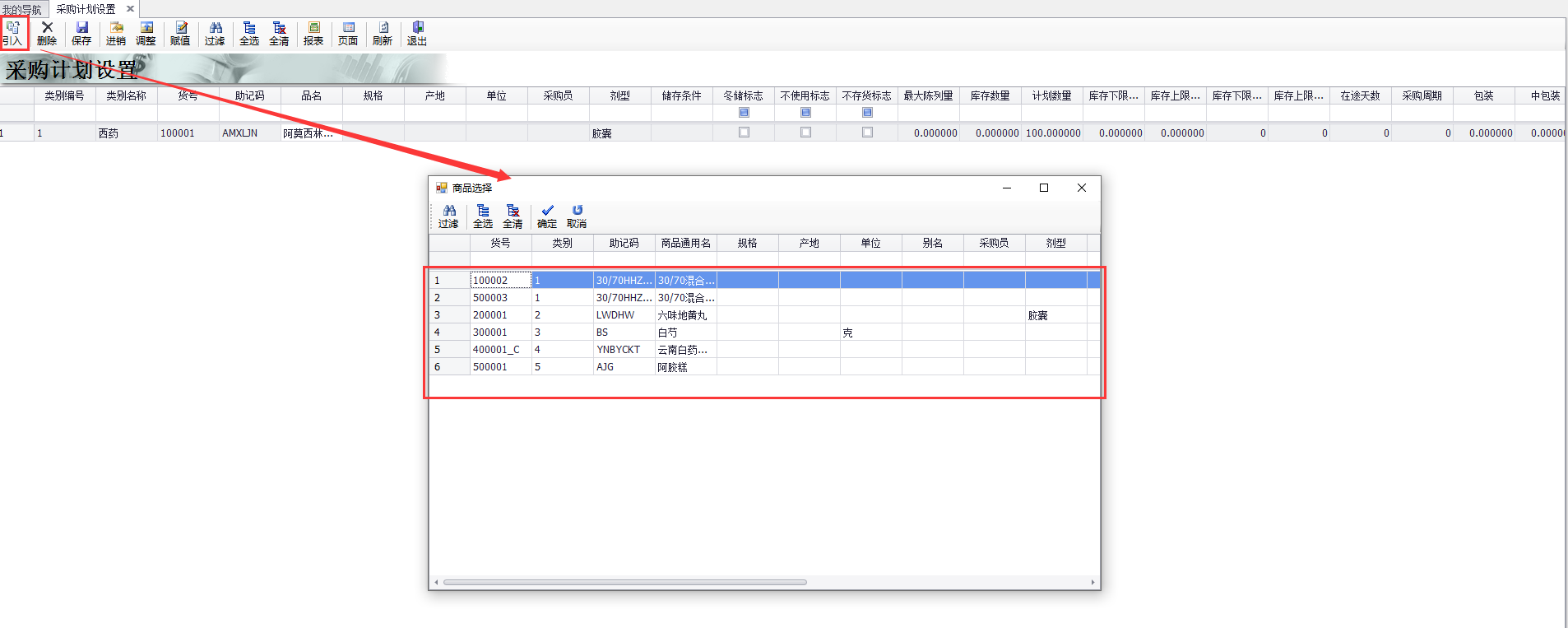Click the 调整 adjust toolbar icon
The image size is (1568, 628).
coord(146,34)
